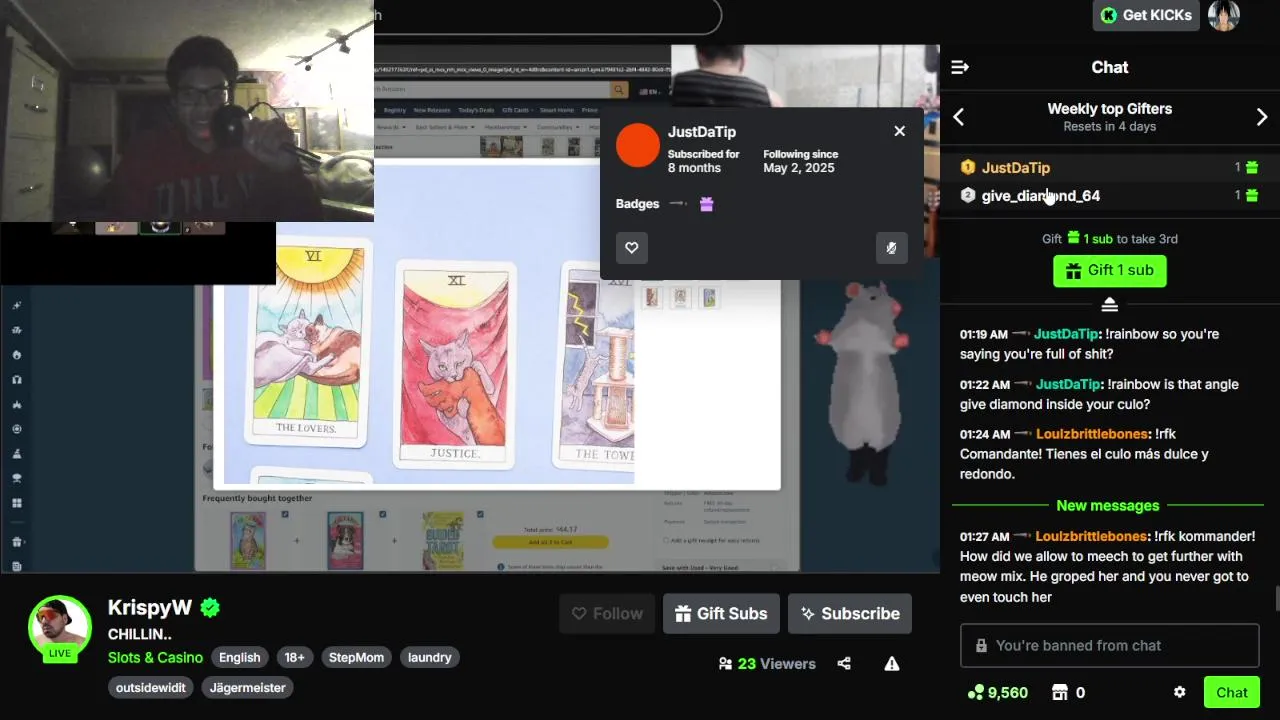Image resolution: width=1280 pixels, height=720 pixels.
Task: Open the shop storefront icon
Action: tap(1061, 692)
